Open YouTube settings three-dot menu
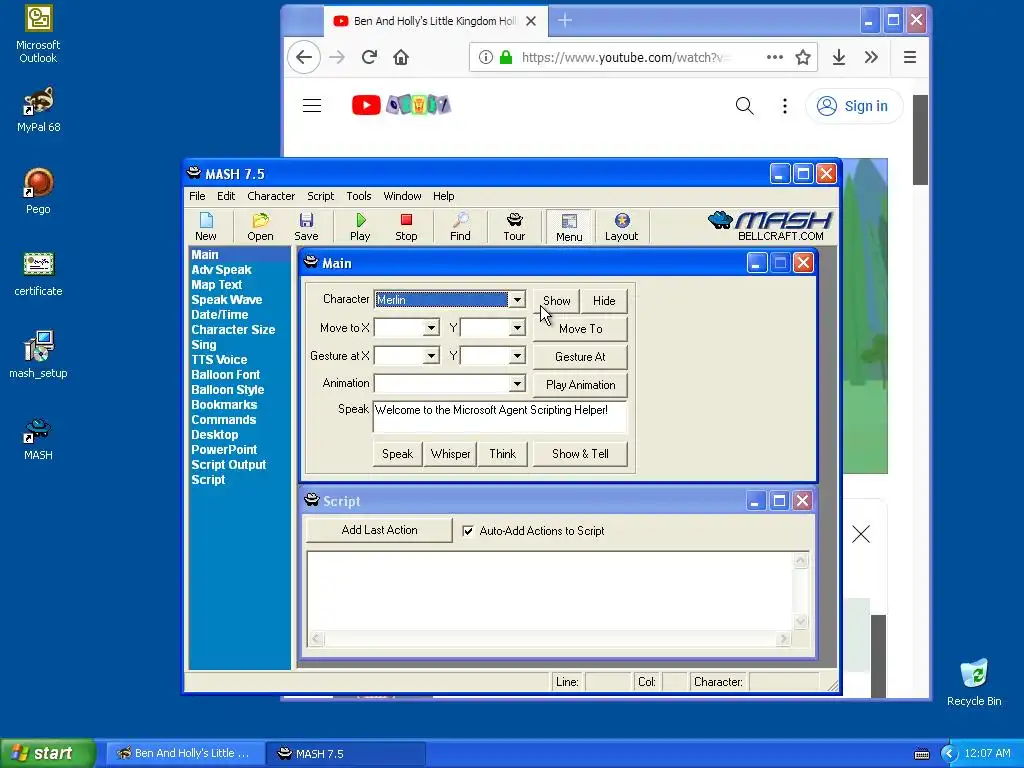This screenshot has width=1024, height=768. (785, 106)
